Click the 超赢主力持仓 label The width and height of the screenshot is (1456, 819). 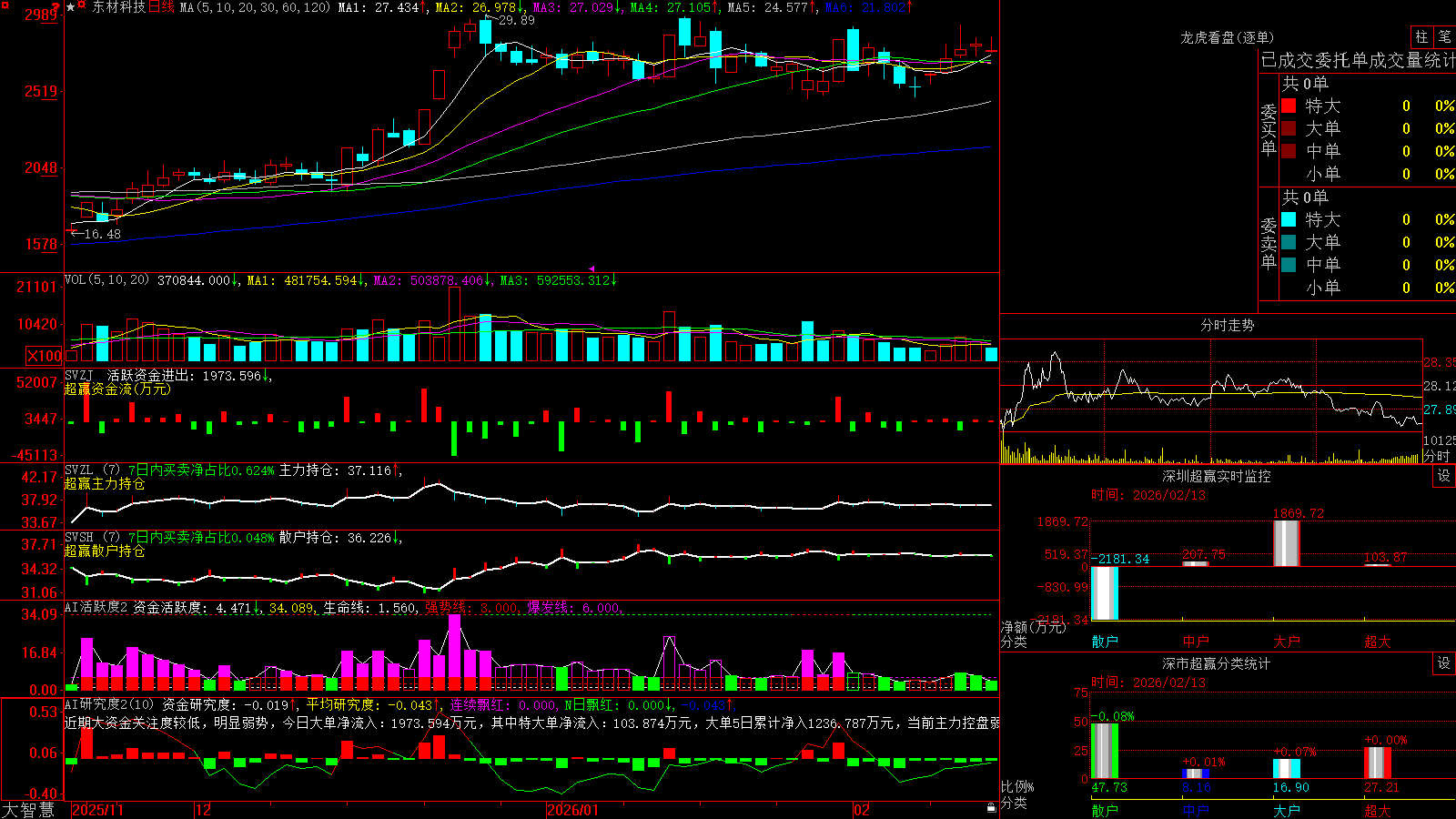click(x=105, y=483)
